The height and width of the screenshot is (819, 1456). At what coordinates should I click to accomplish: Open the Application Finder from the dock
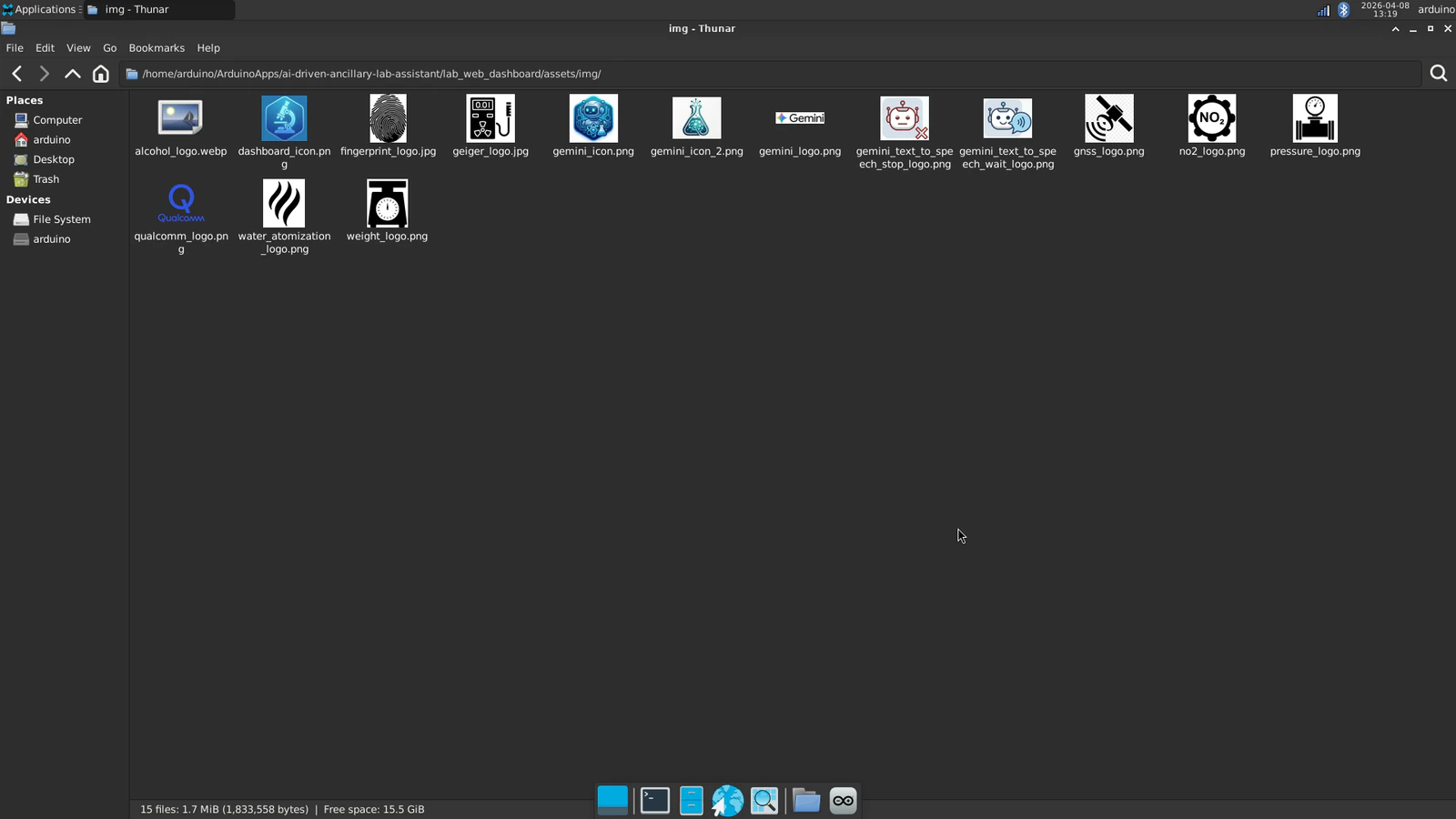coord(764,800)
